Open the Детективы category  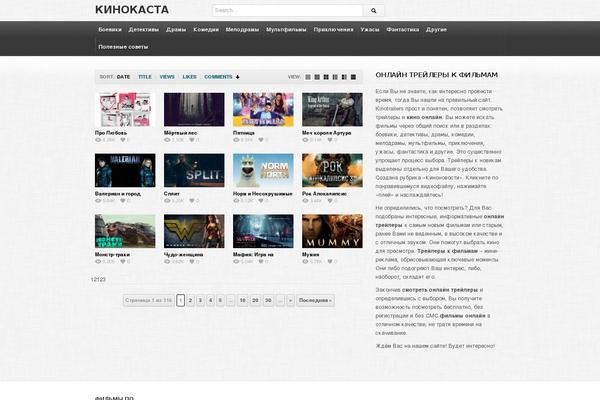point(143,29)
